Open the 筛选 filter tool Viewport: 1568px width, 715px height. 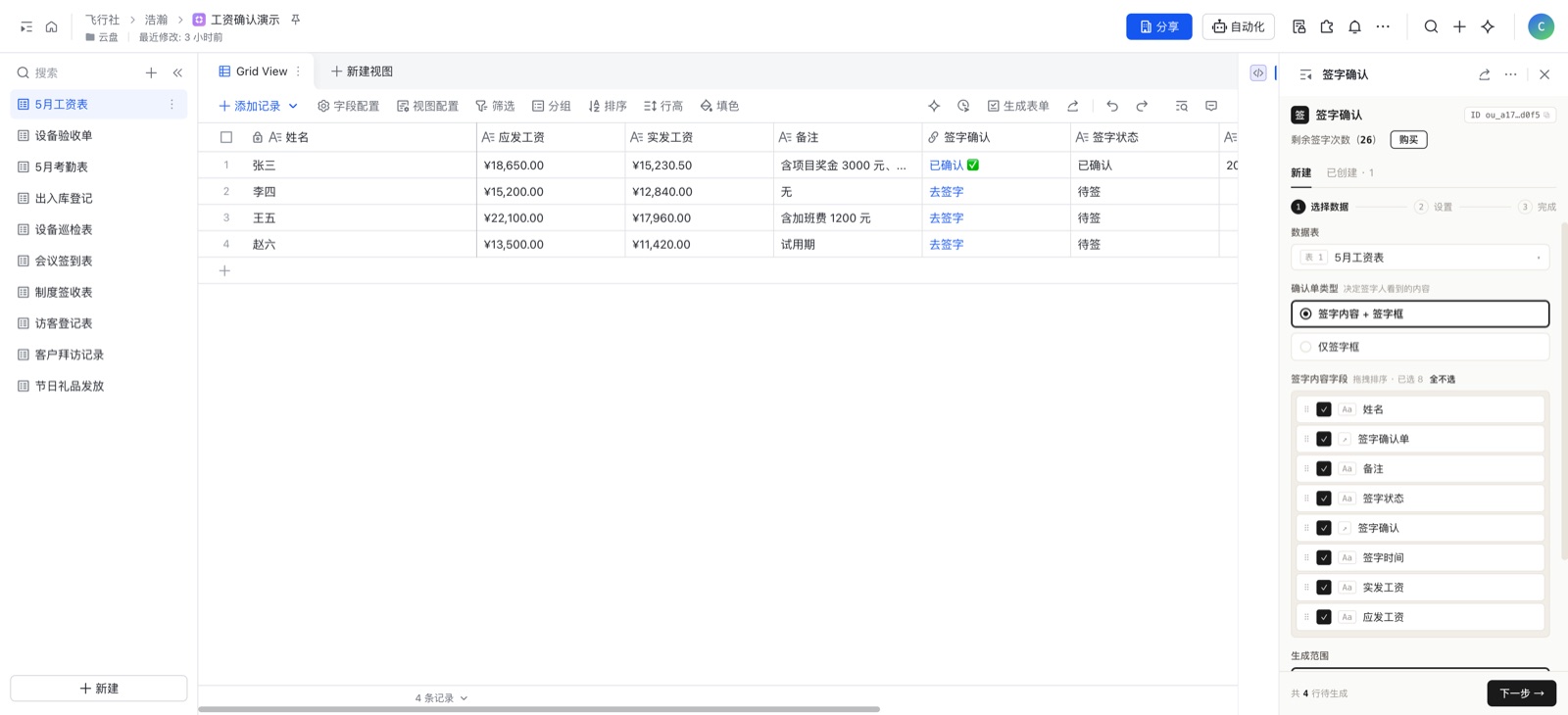(495, 106)
